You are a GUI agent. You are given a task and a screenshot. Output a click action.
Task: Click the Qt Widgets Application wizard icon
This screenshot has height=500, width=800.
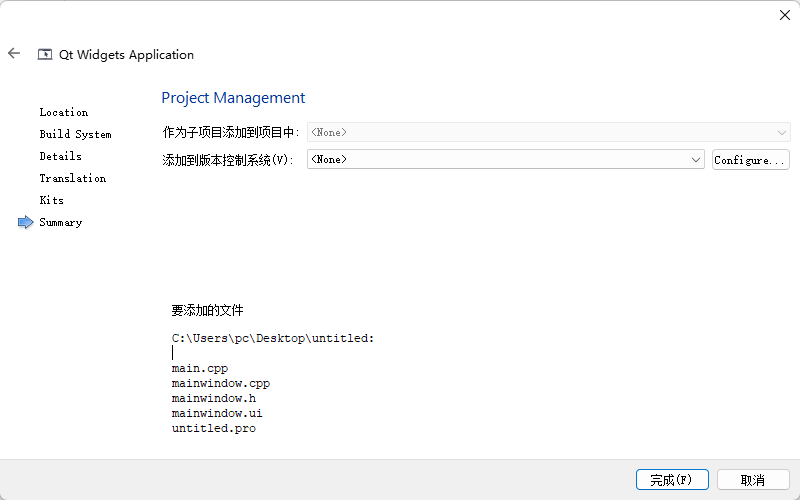pos(45,55)
